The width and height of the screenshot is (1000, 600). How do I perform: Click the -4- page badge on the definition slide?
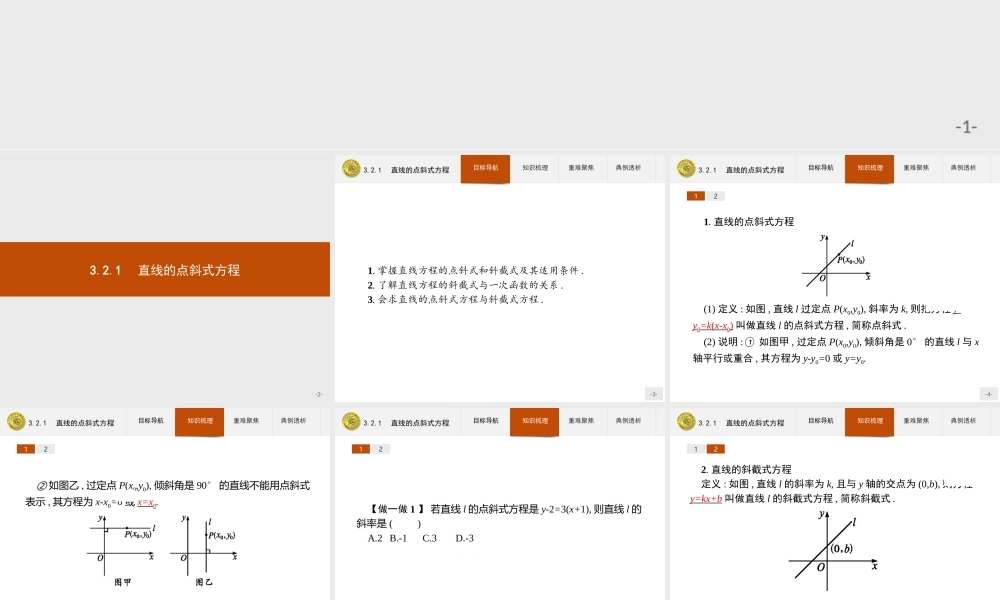point(989,394)
